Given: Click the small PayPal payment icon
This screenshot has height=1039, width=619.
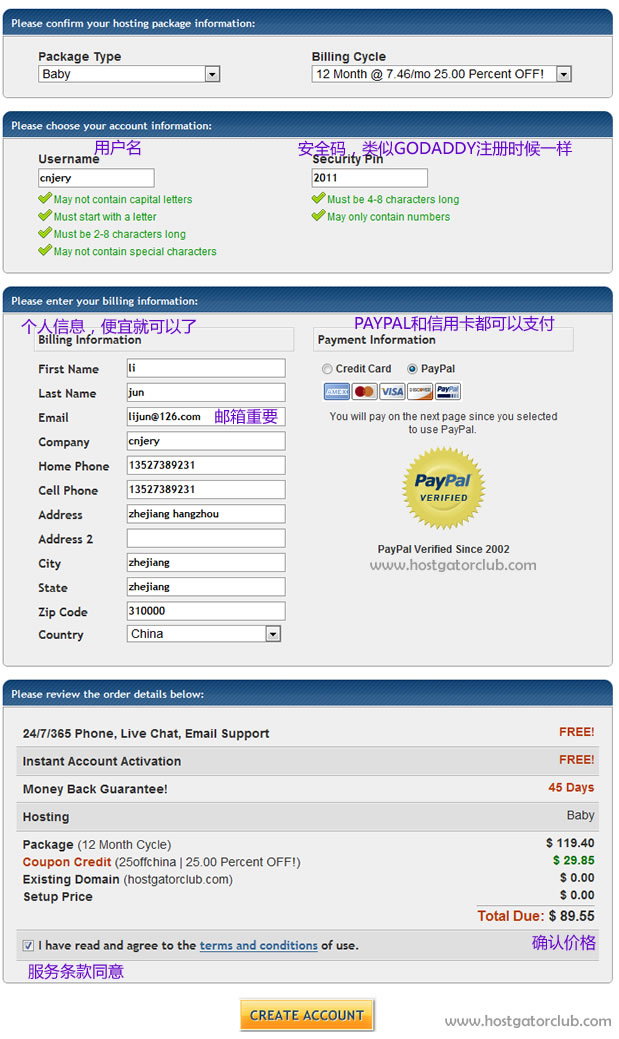Looking at the screenshot, I should pos(448,392).
